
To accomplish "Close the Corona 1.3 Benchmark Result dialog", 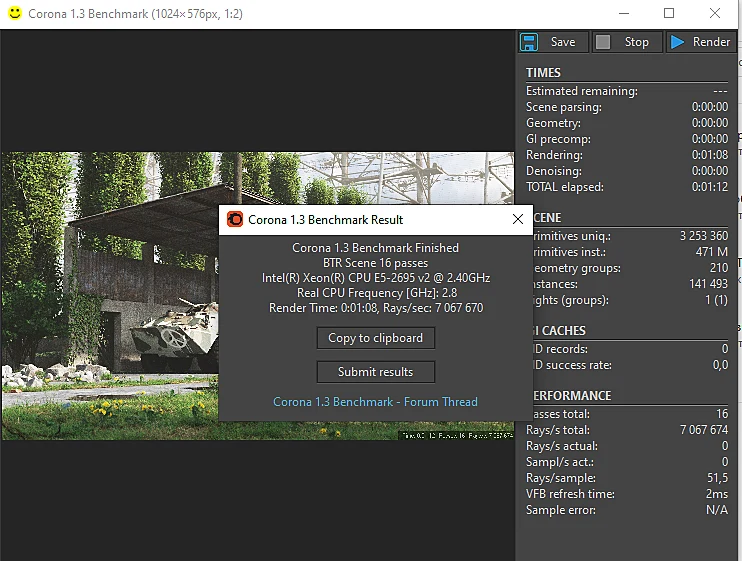I will (x=518, y=219).
